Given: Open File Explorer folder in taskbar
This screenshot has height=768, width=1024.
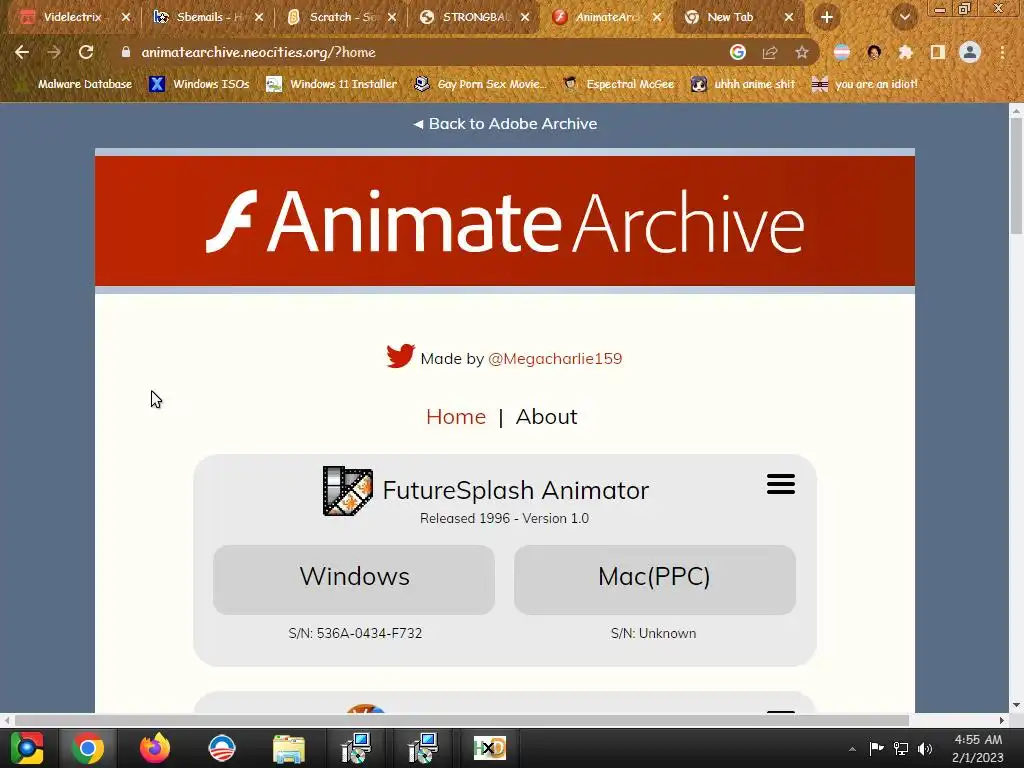Looking at the screenshot, I should pos(289,748).
